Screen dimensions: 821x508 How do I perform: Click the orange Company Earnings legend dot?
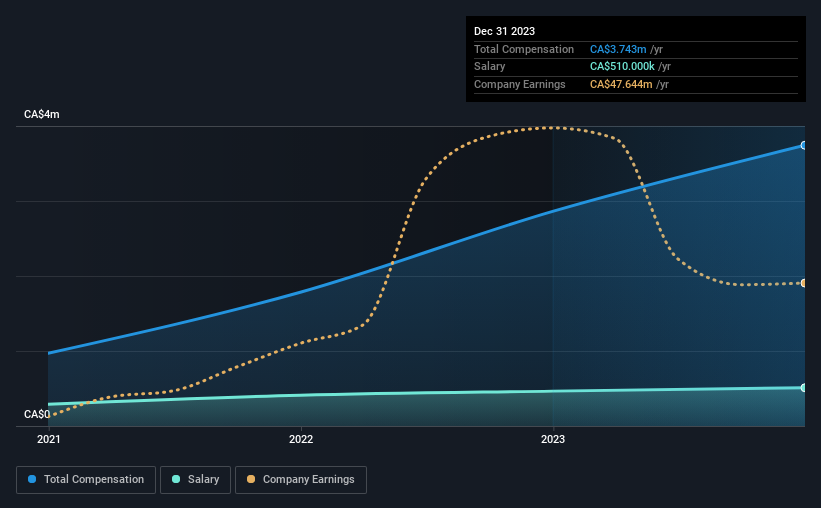(x=251, y=479)
